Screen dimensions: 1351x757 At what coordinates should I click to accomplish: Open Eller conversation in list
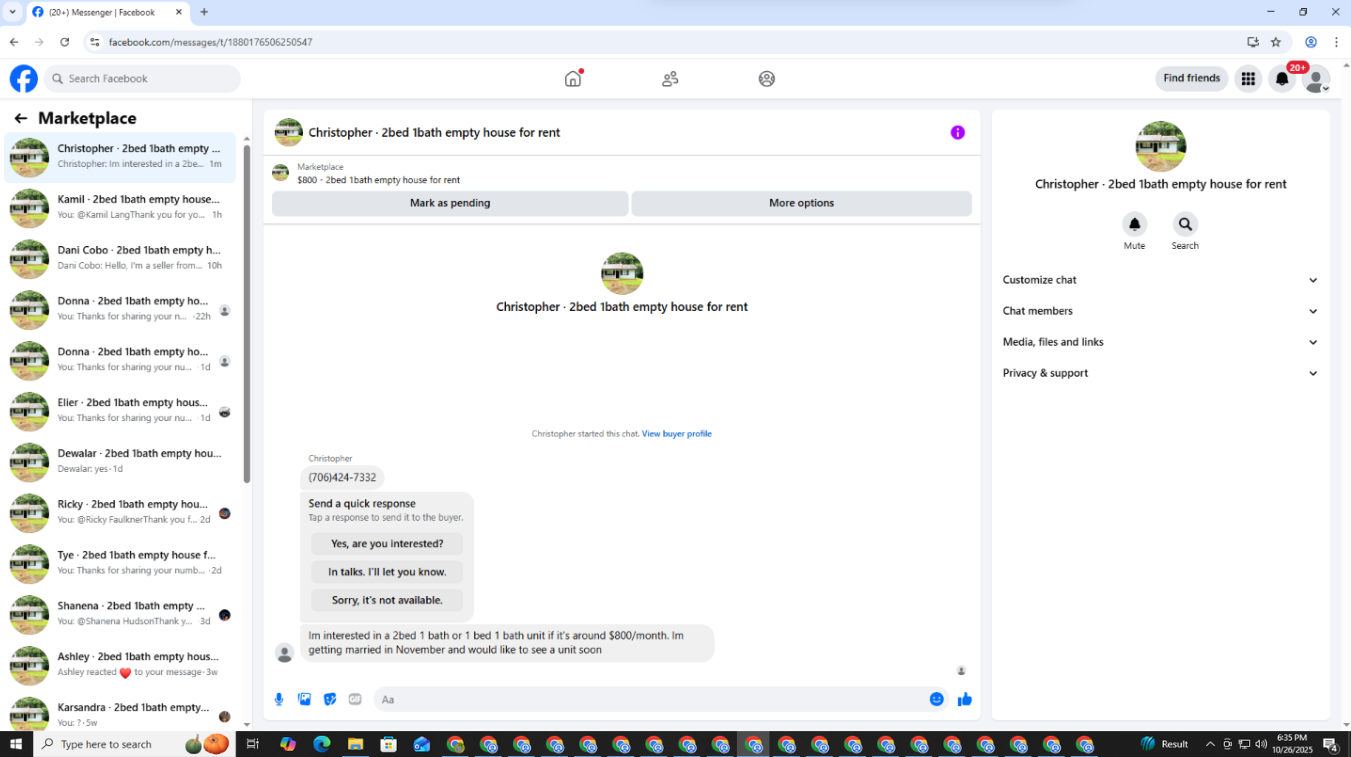121,411
